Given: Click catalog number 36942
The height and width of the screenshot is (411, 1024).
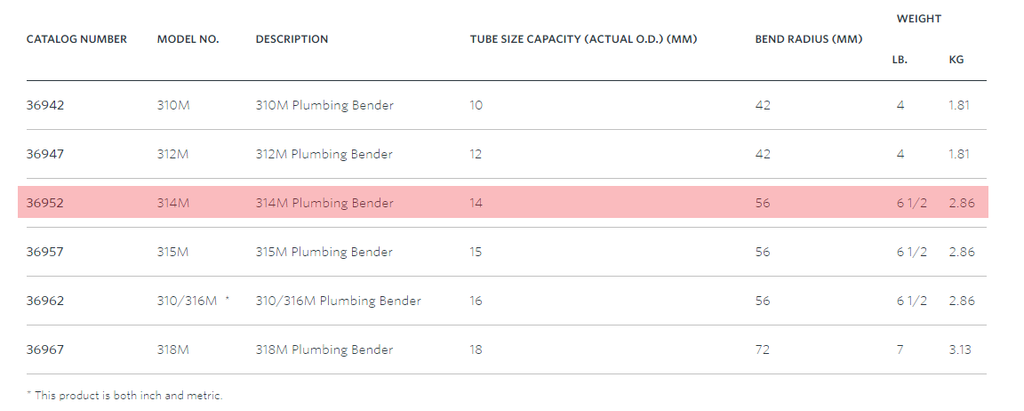Looking at the screenshot, I should pos(45,105).
